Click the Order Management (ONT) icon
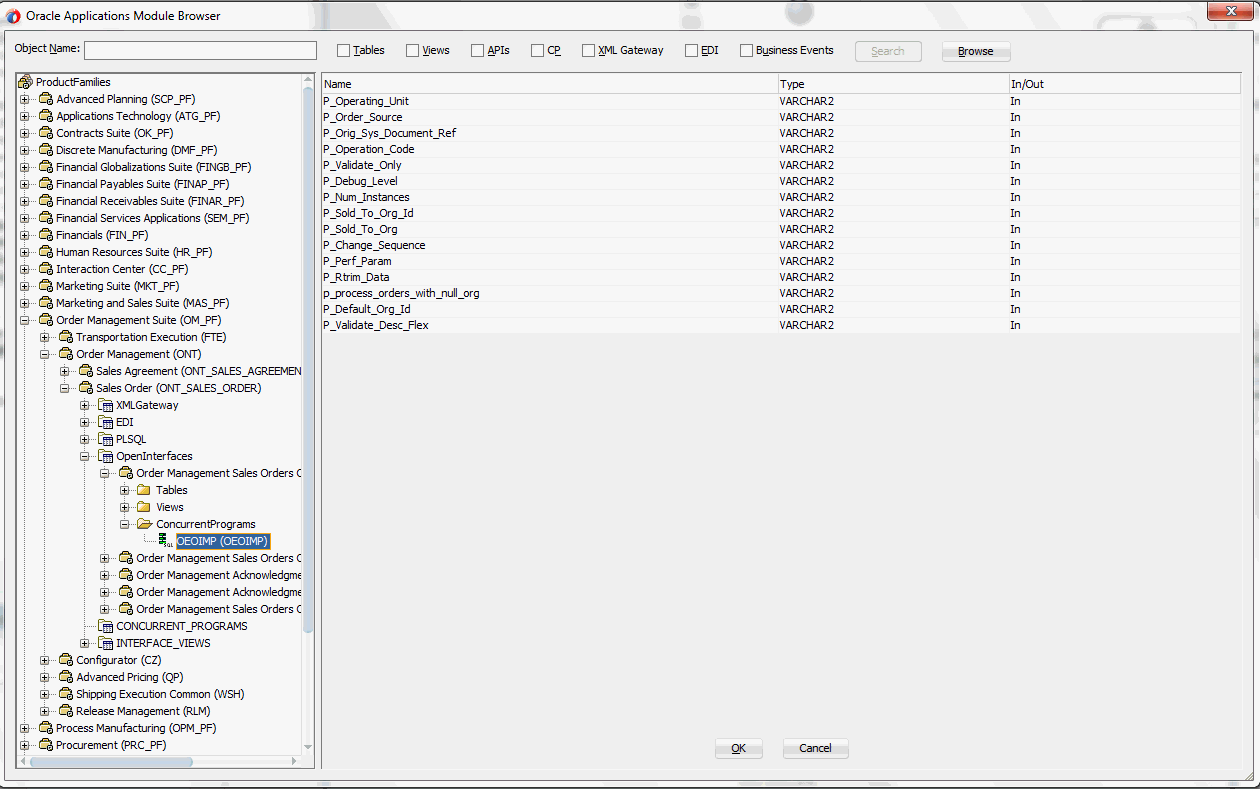This screenshot has width=1260, height=789. (x=66, y=354)
